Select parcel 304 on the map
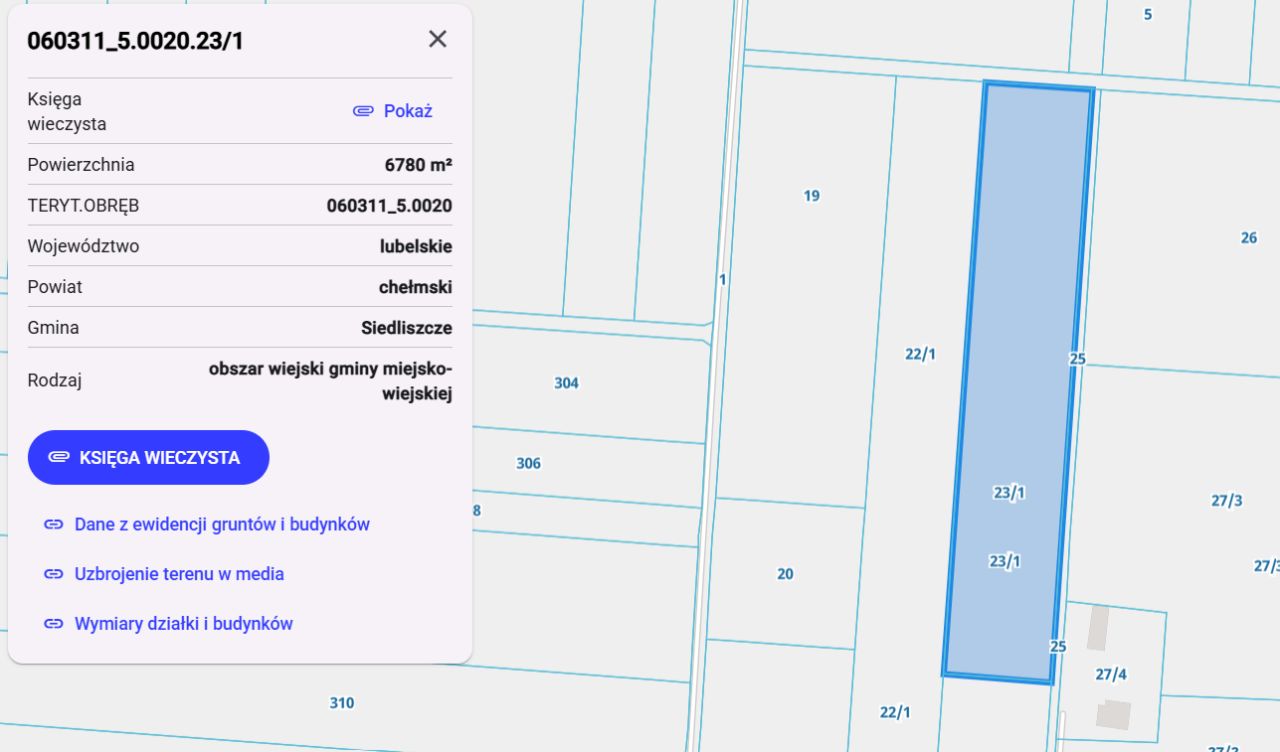This screenshot has height=752, width=1280. [x=566, y=383]
